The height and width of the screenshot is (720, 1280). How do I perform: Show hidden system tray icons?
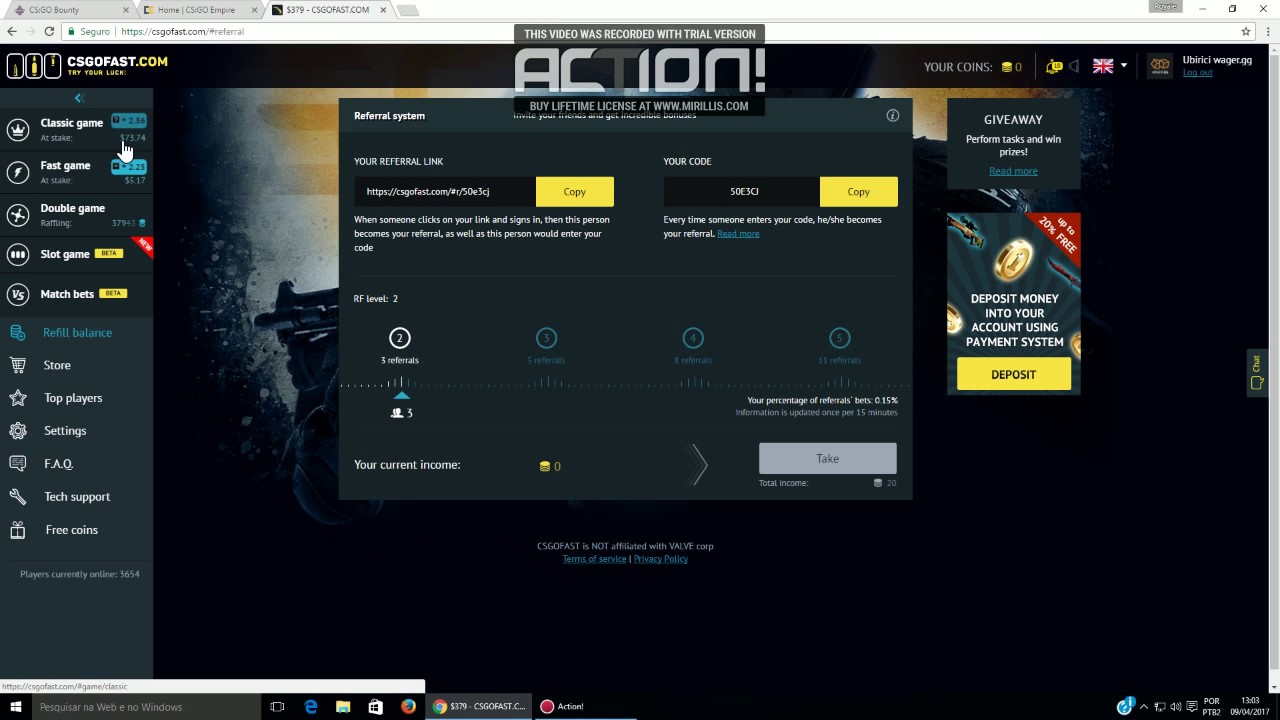point(1144,707)
